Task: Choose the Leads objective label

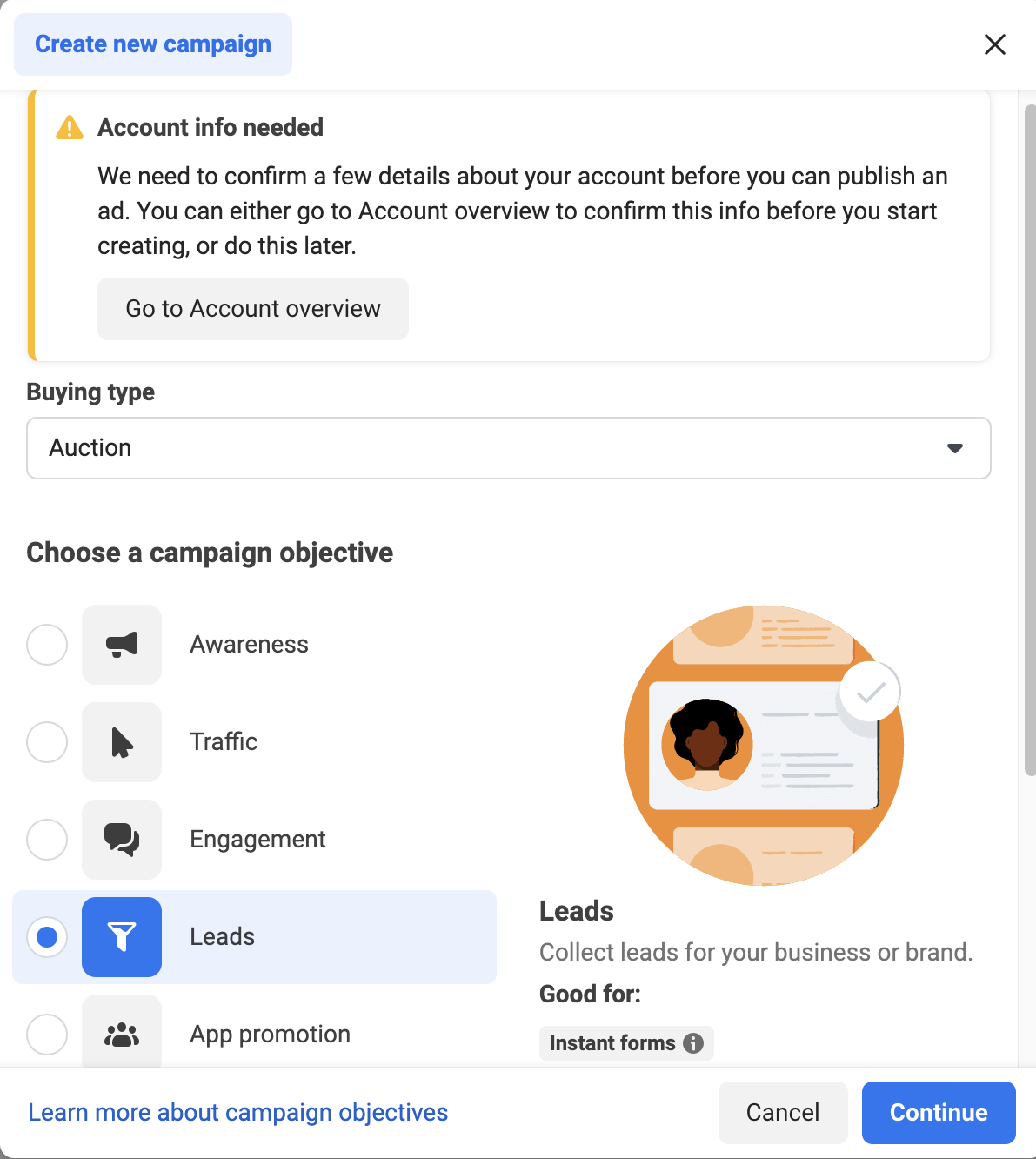Action: (223, 937)
